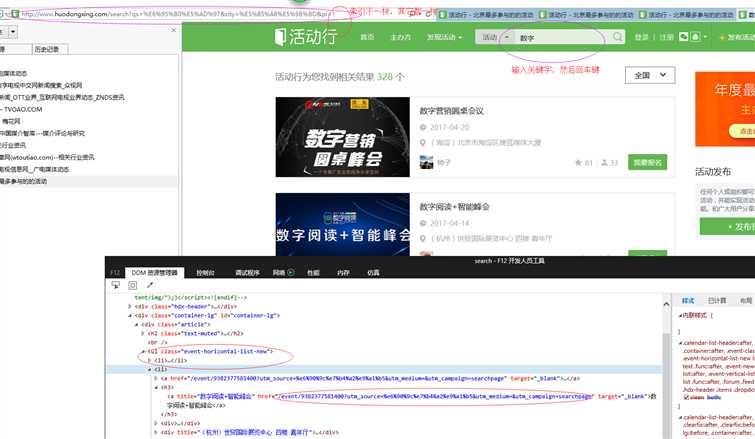Open the 历史记录 tab in favorites pane
755x439 pixels.
point(50,49)
